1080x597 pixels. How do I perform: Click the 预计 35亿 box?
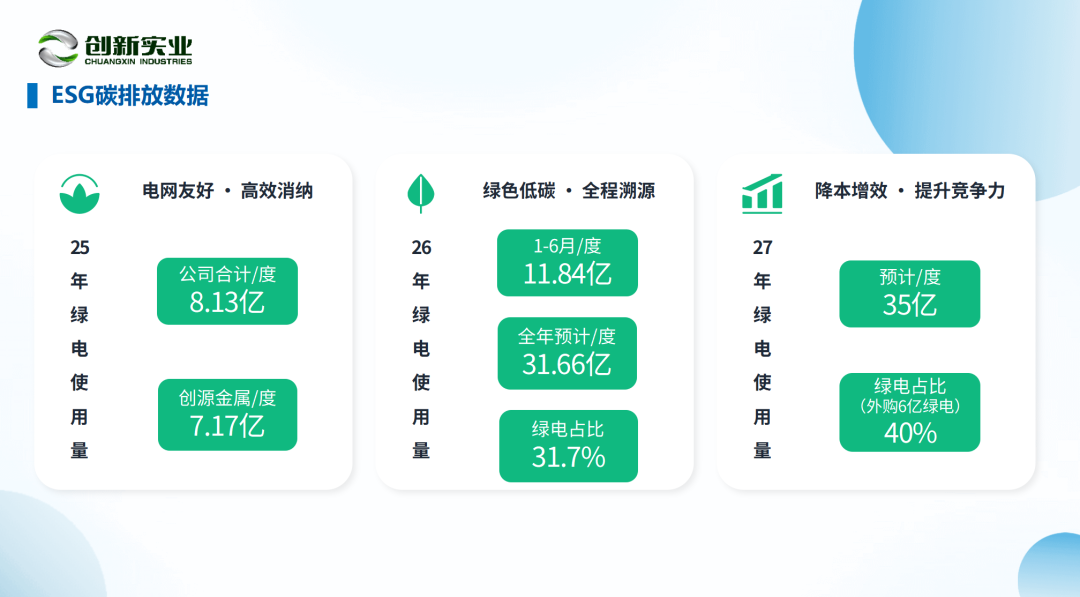point(909,294)
